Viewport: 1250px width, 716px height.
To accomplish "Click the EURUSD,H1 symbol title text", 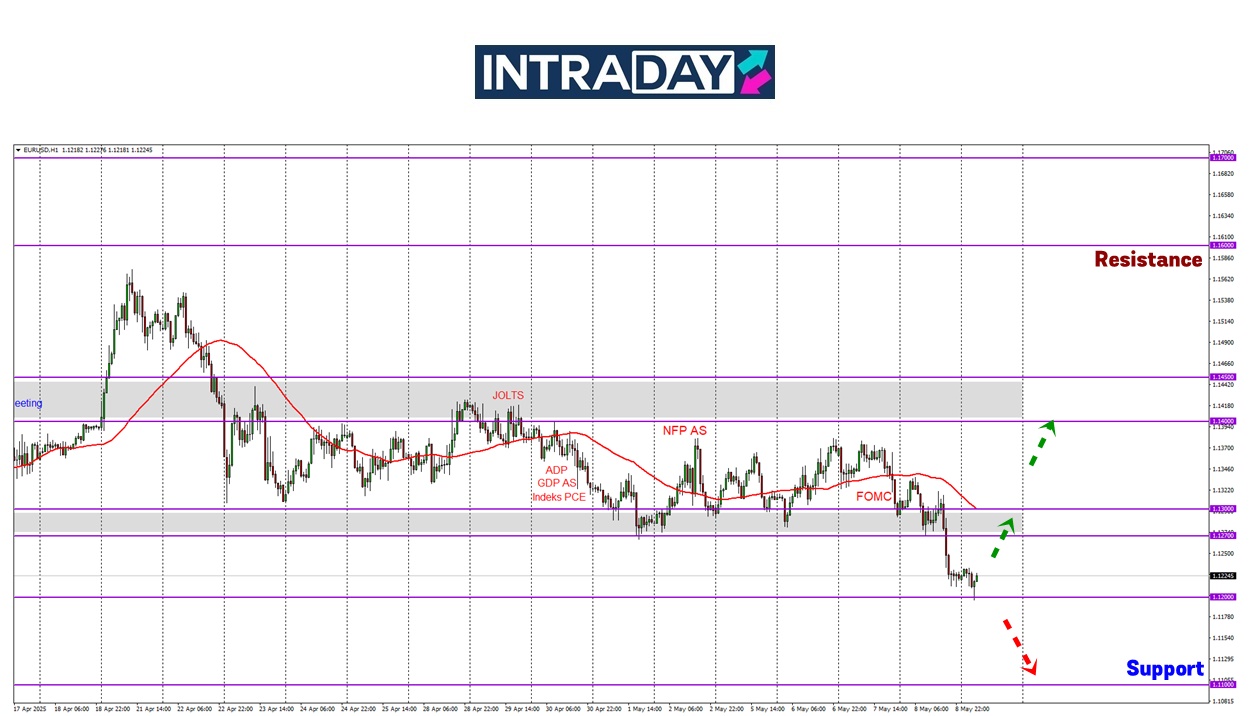I will pos(40,150).
